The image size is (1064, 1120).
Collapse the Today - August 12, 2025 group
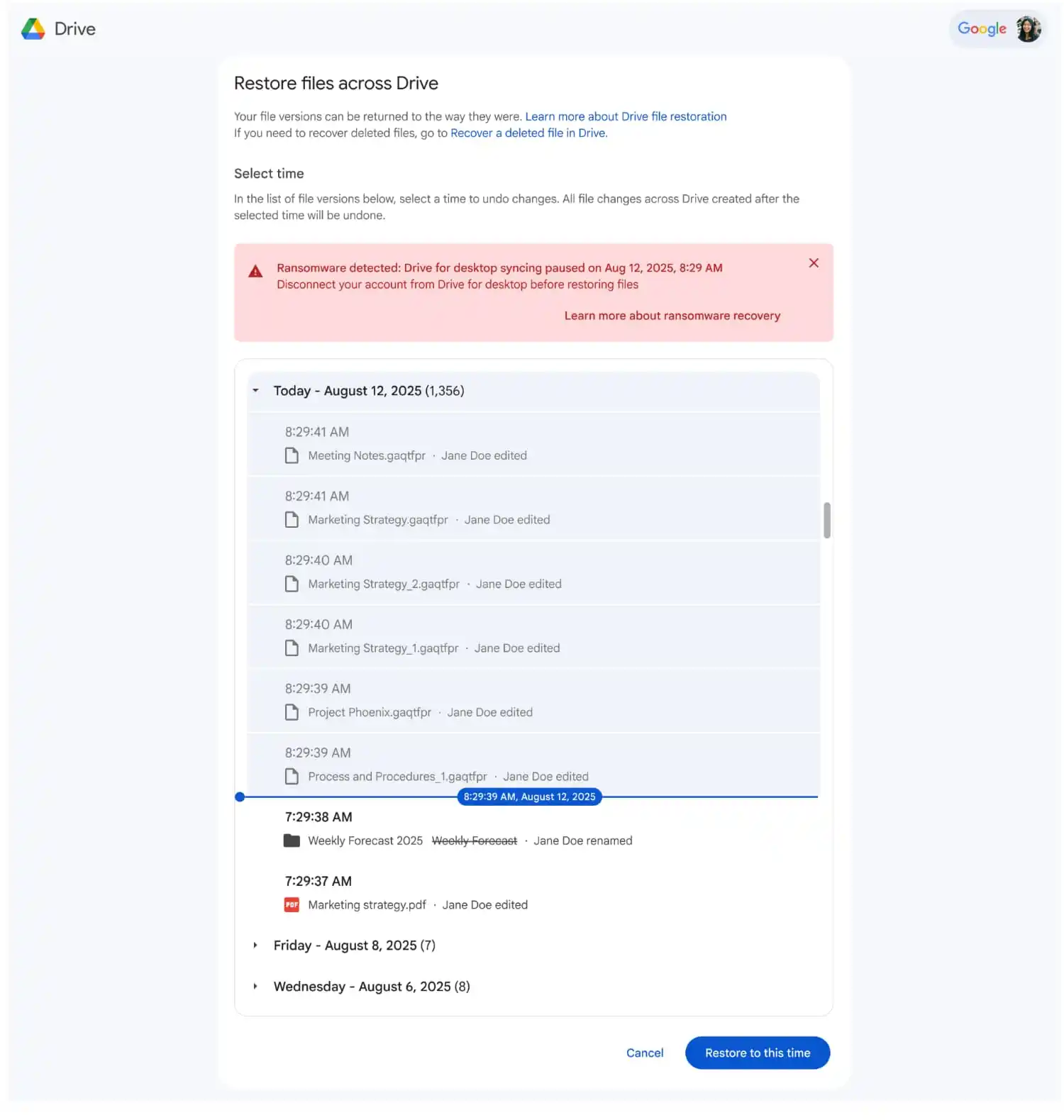tap(256, 391)
